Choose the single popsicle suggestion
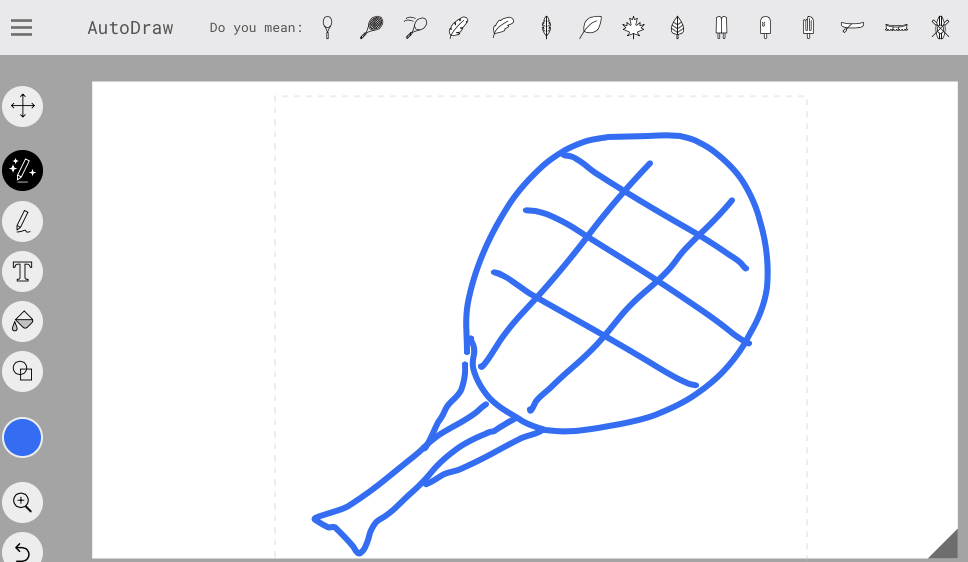Image resolution: width=968 pixels, height=562 pixels. pos(765,27)
